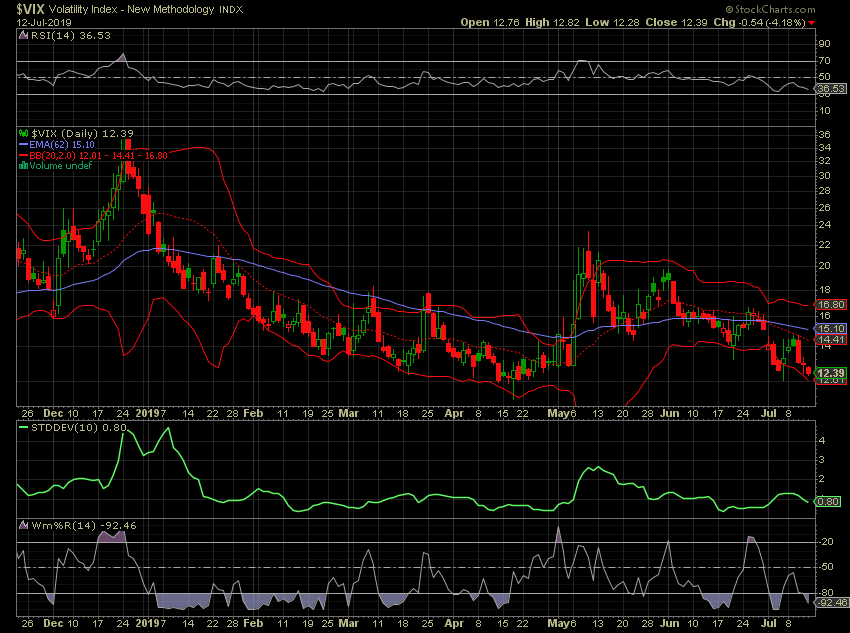Click the 14.41 middle band price tag
Screen dimensions: 850x633
click(x=832, y=340)
